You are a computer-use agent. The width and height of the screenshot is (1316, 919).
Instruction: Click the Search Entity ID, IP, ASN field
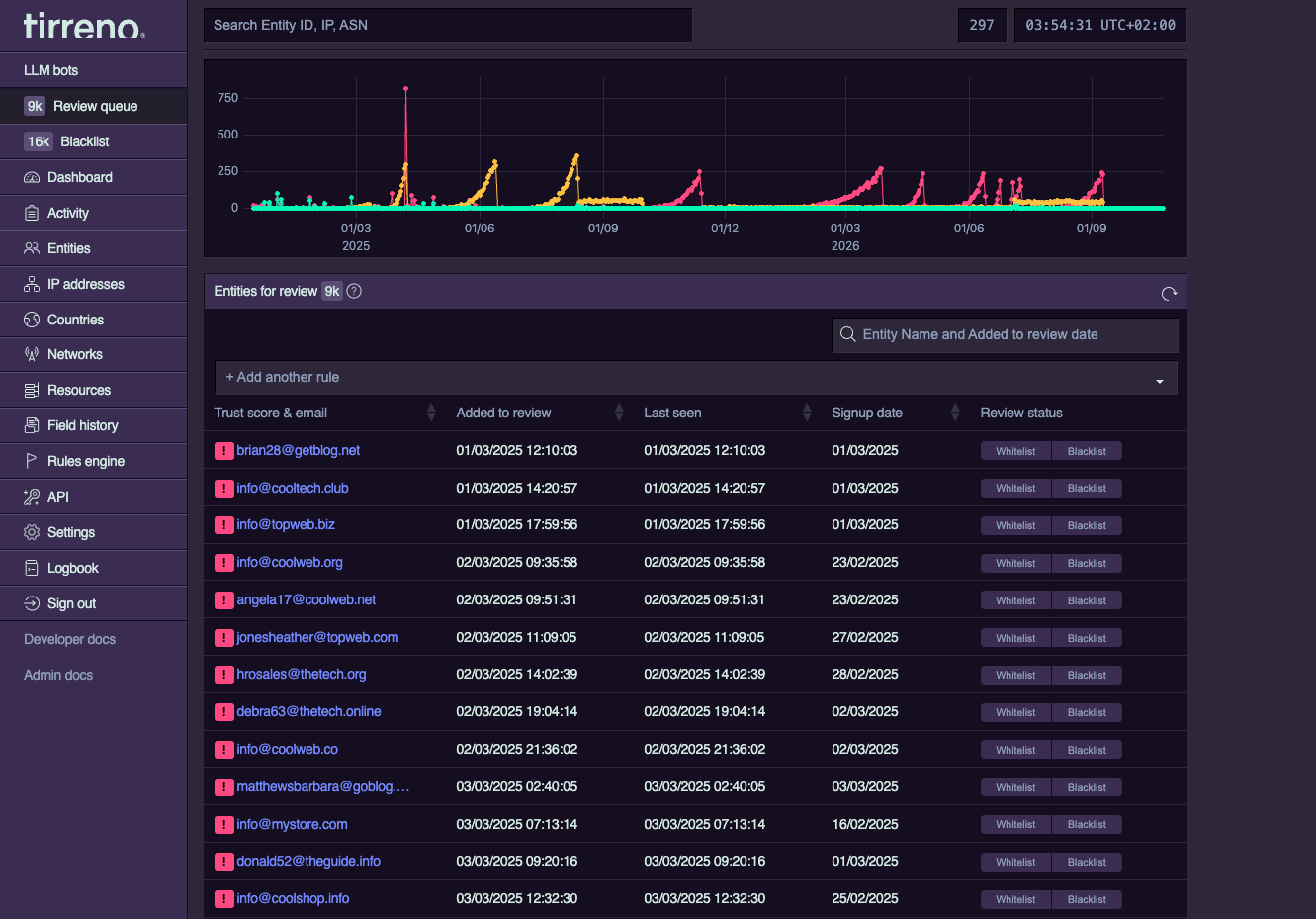[x=448, y=25]
